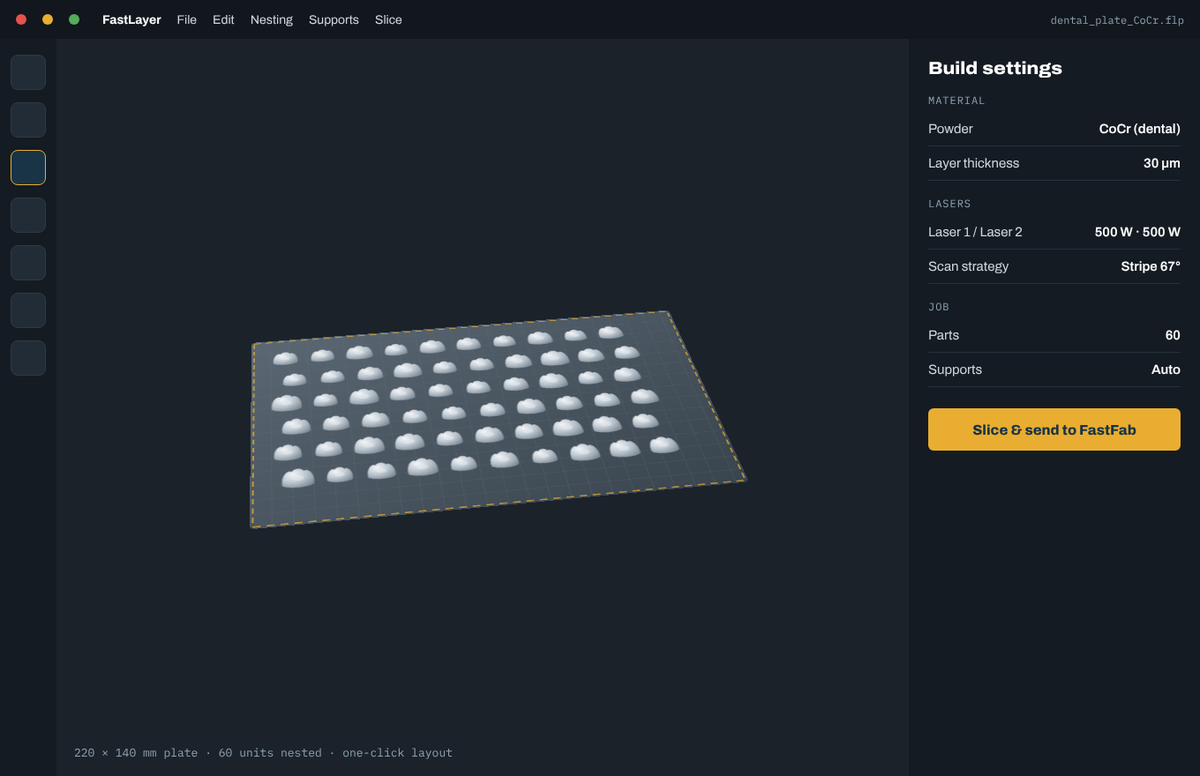Click the Laser 1 / Laser 2 power value
Image resolution: width=1200 pixels, height=776 pixels.
point(1137,232)
